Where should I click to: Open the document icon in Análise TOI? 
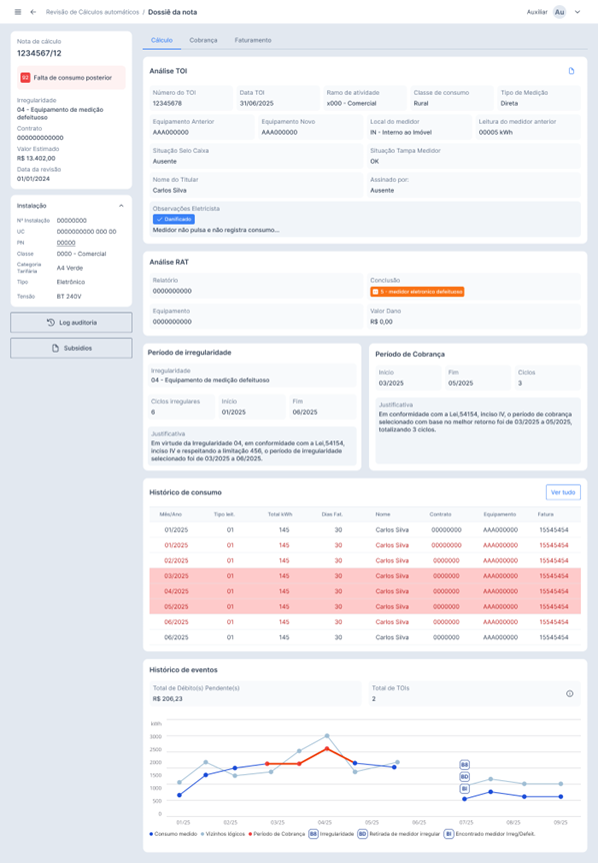point(571,71)
